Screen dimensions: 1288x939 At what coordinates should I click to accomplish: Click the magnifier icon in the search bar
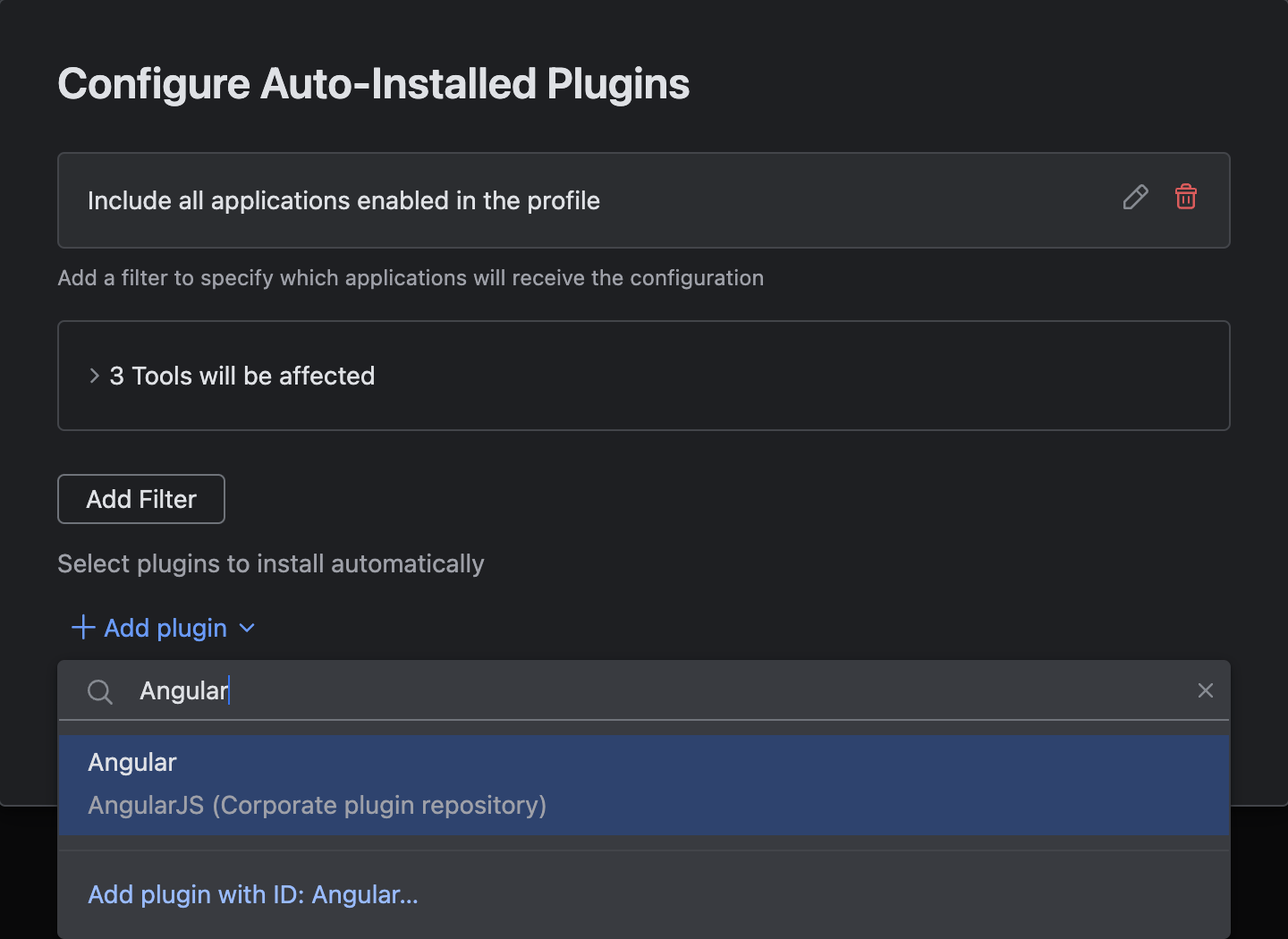(99, 690)
